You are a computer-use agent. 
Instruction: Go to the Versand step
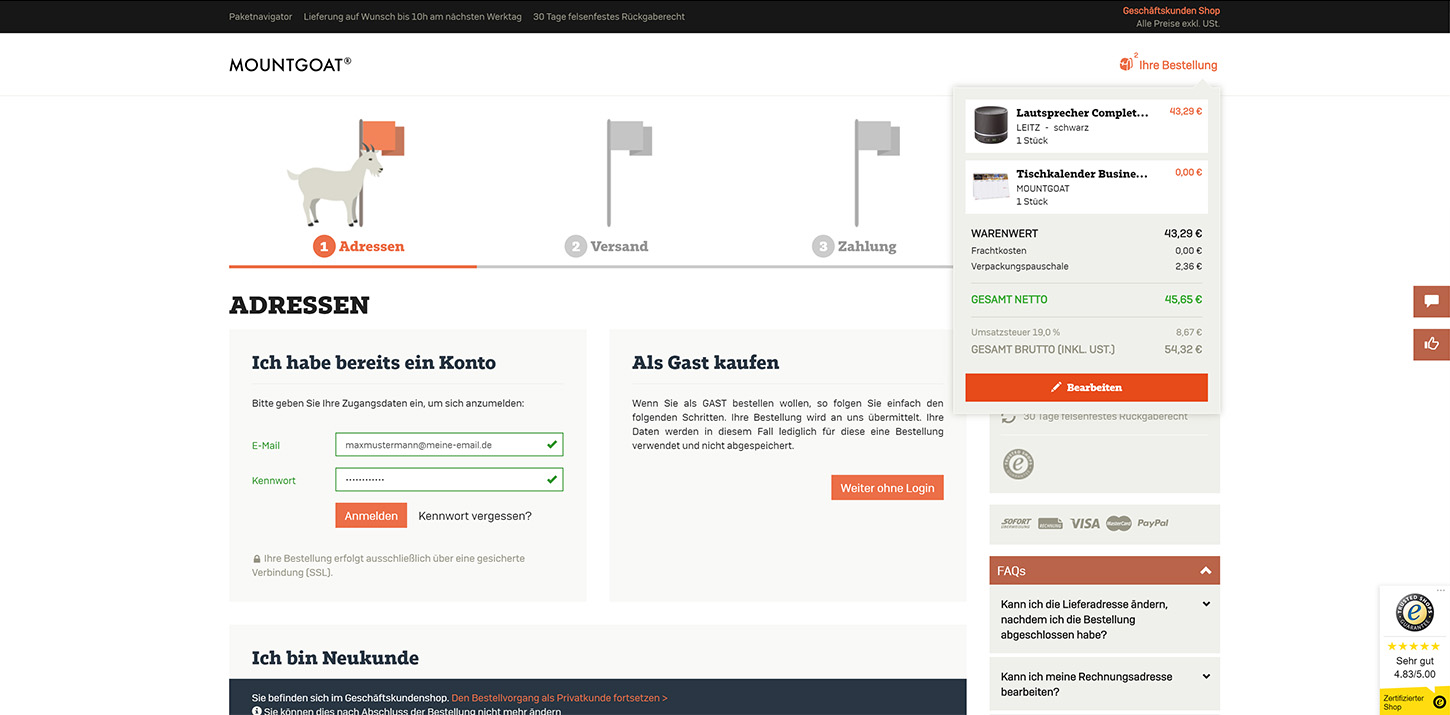(607, 246)
